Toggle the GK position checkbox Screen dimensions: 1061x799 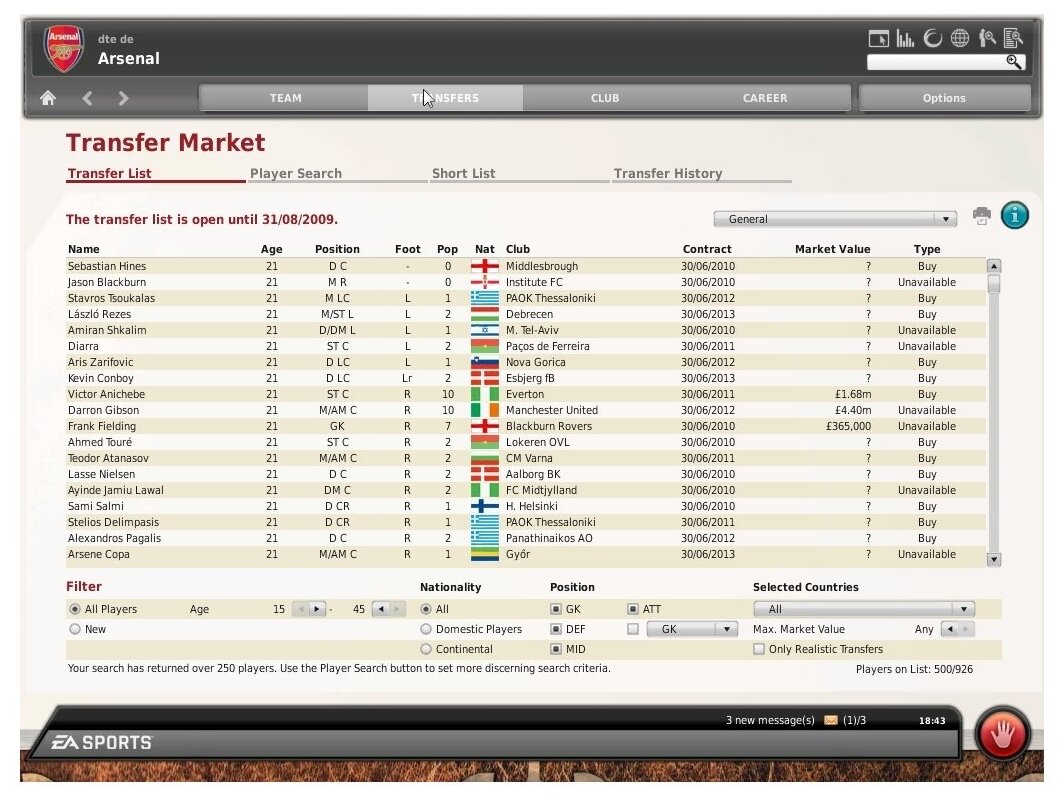click(x=556, y=609)
